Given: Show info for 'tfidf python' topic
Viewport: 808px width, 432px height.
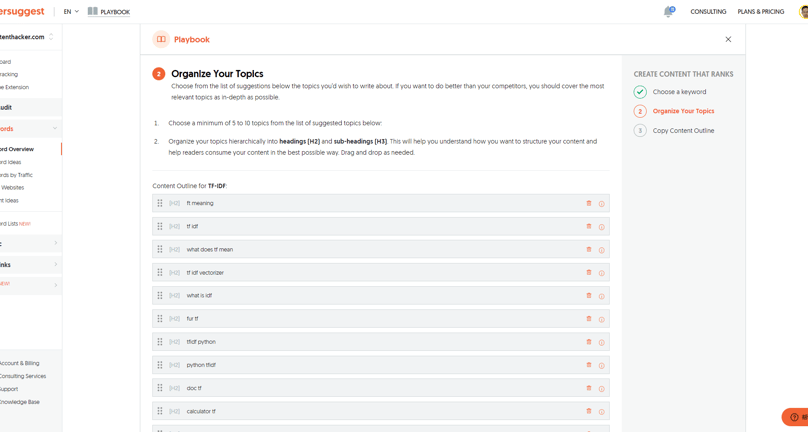Looking at the screenshot, I should [x=601, y=342].
